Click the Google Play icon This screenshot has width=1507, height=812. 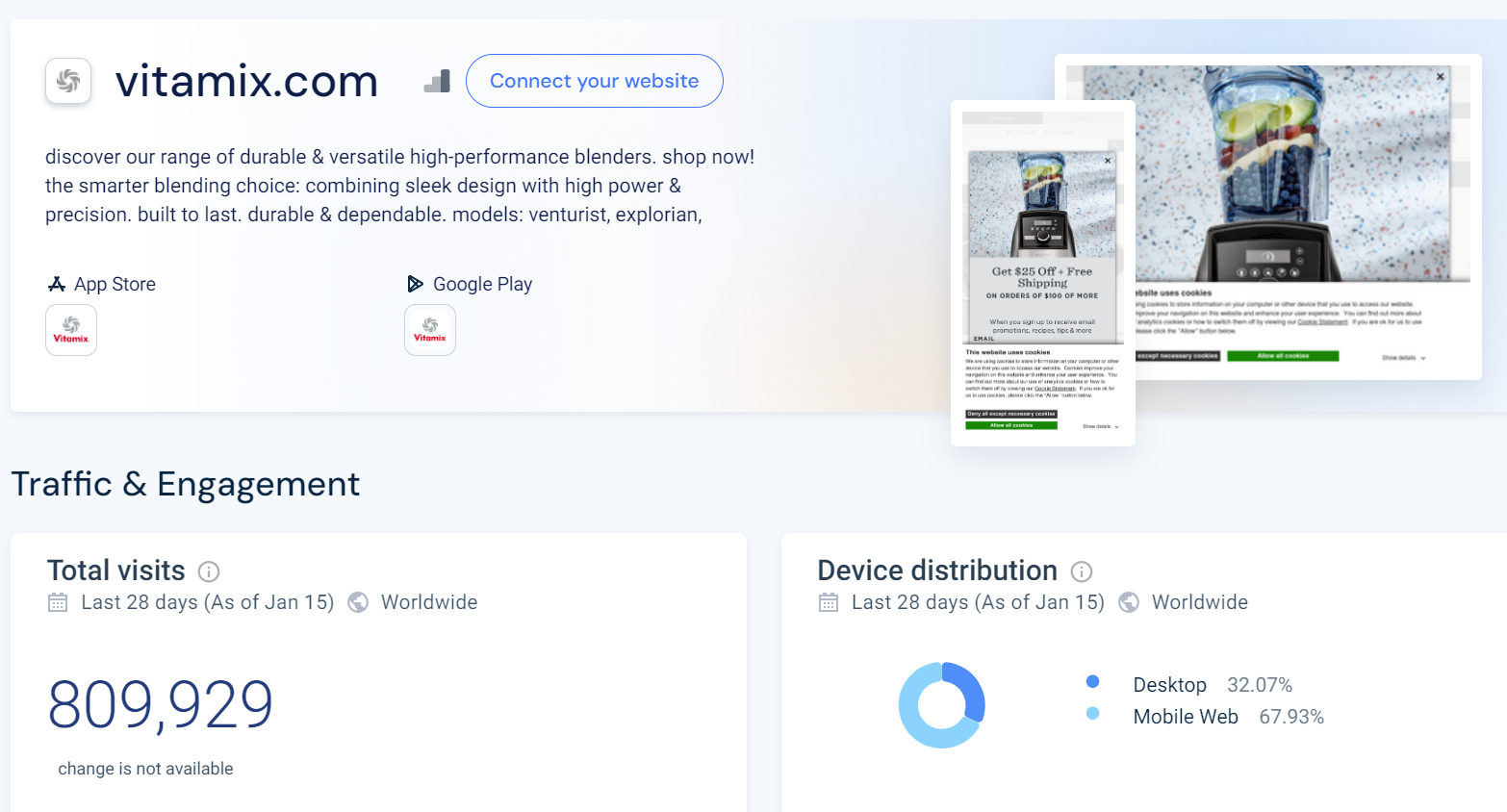[415, 284]
